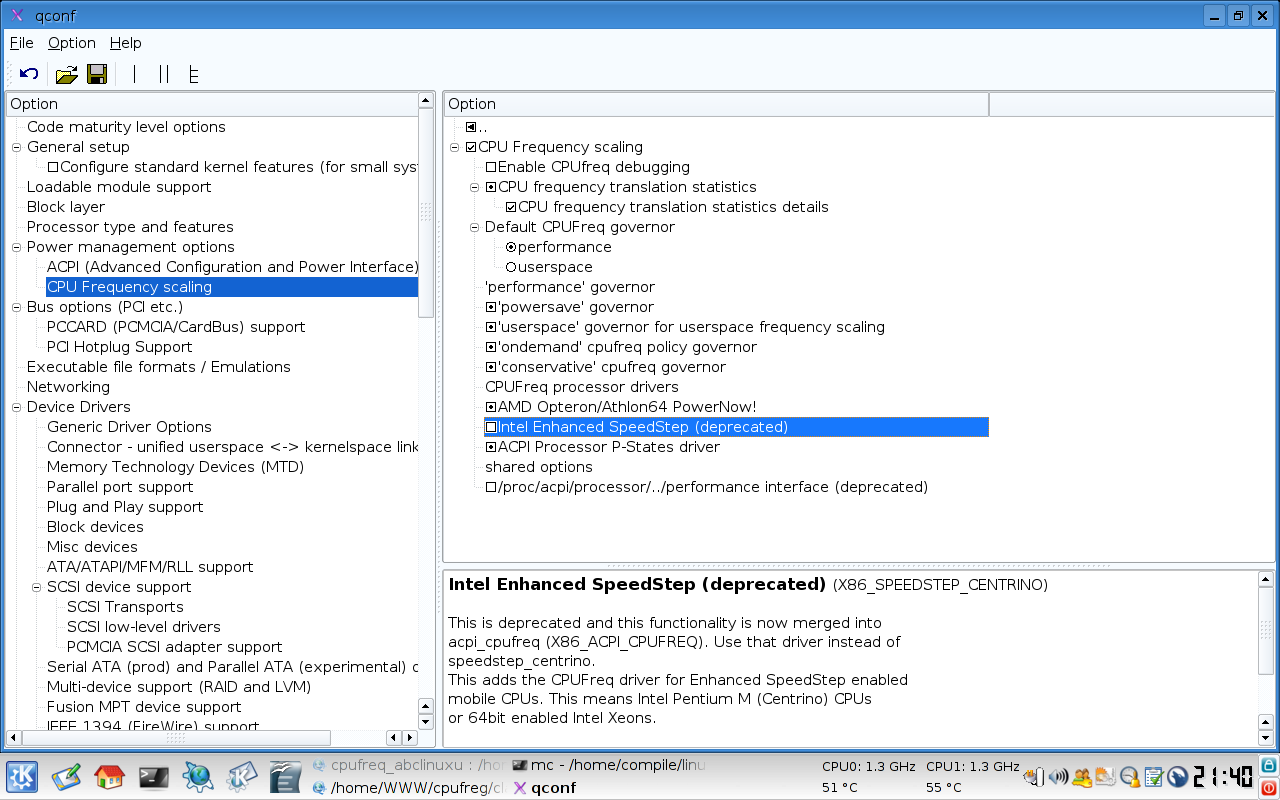Select 'ACPI Processor P-States driver' option
1280x800 pixels.
[x=609, y=447]
